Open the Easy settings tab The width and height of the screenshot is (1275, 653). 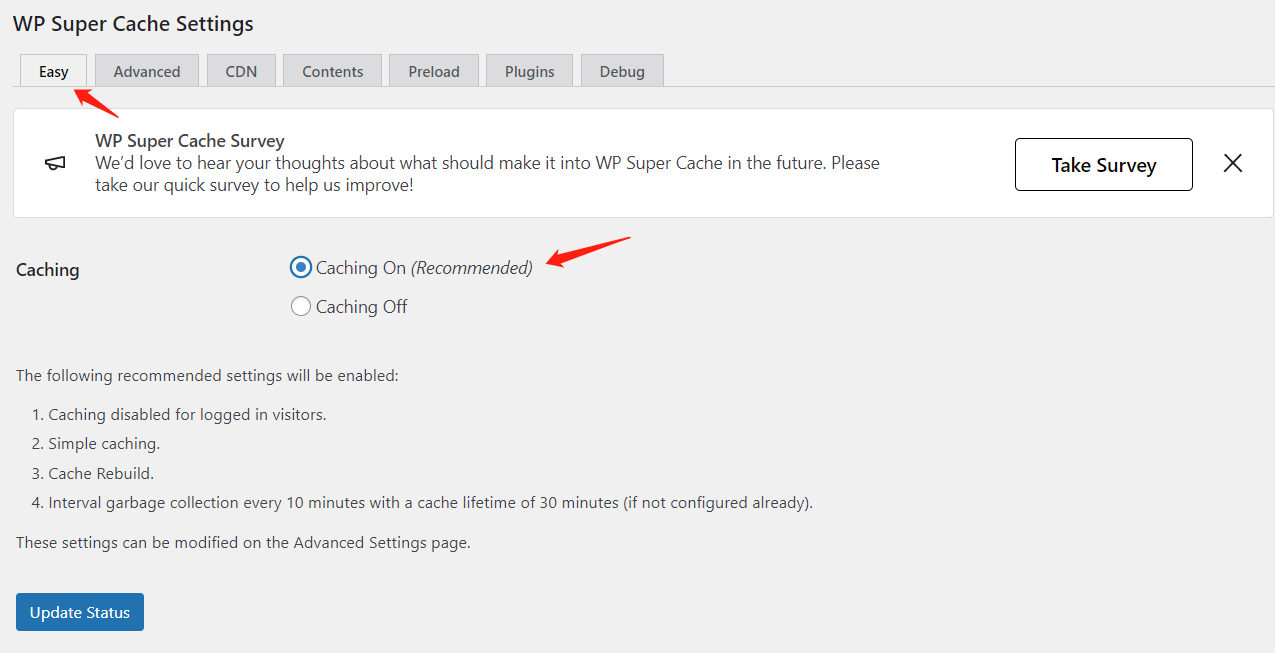[54, 71]
